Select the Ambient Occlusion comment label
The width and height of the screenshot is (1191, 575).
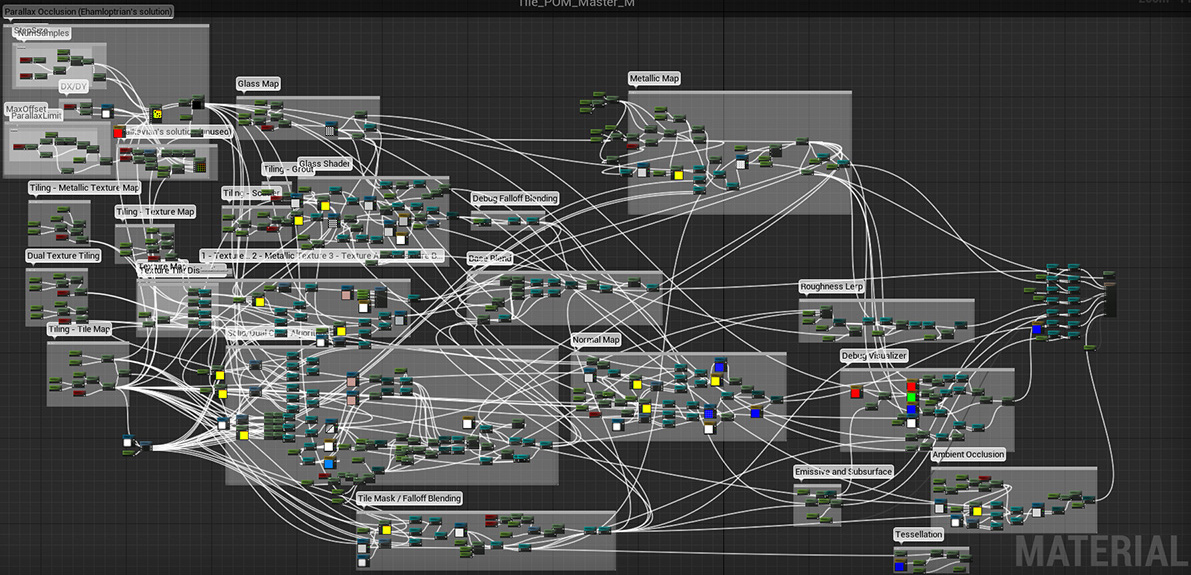click(968, 454)
